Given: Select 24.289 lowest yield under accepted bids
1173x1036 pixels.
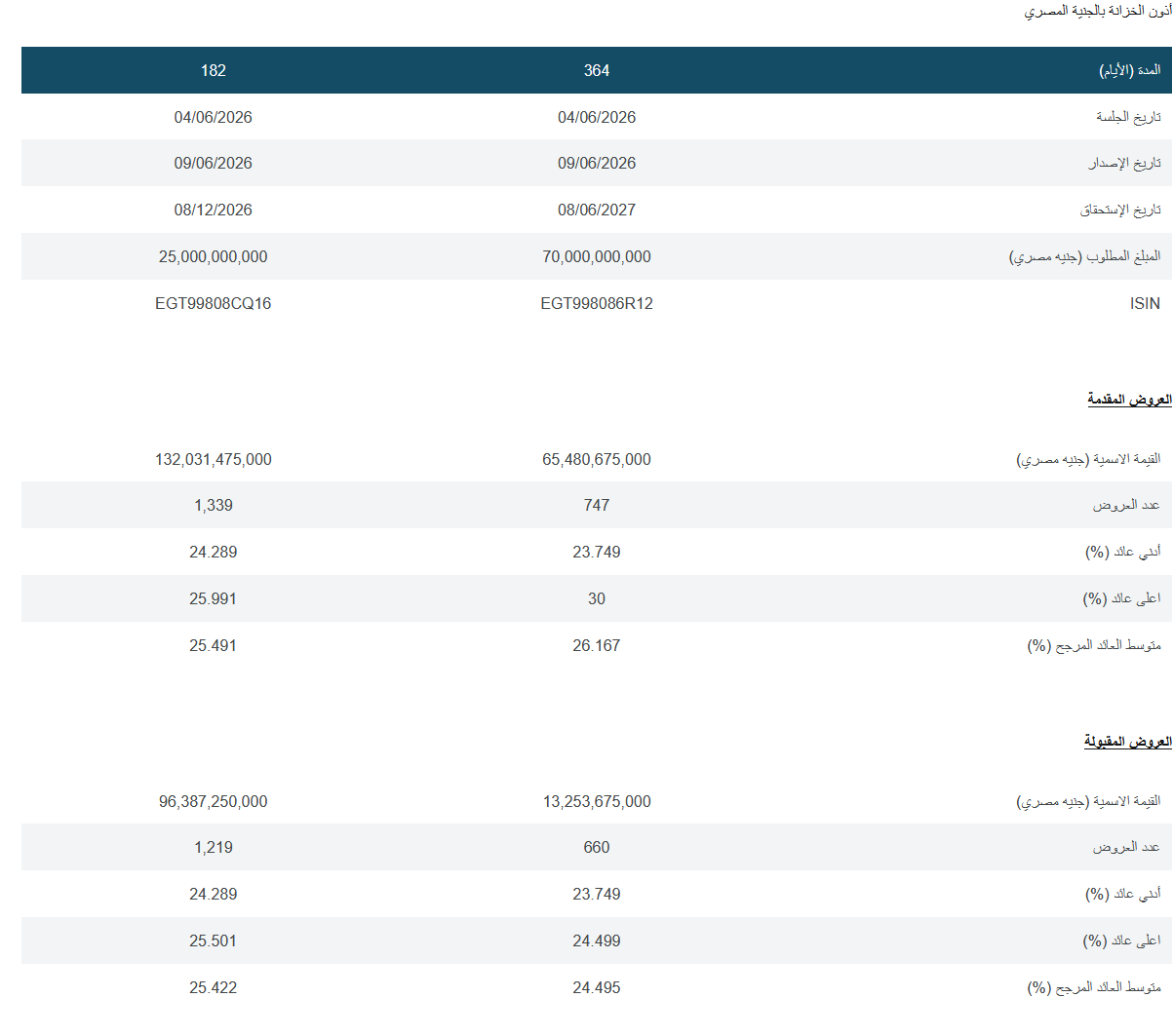Looking at the screenshot, I should coord(214,894).
